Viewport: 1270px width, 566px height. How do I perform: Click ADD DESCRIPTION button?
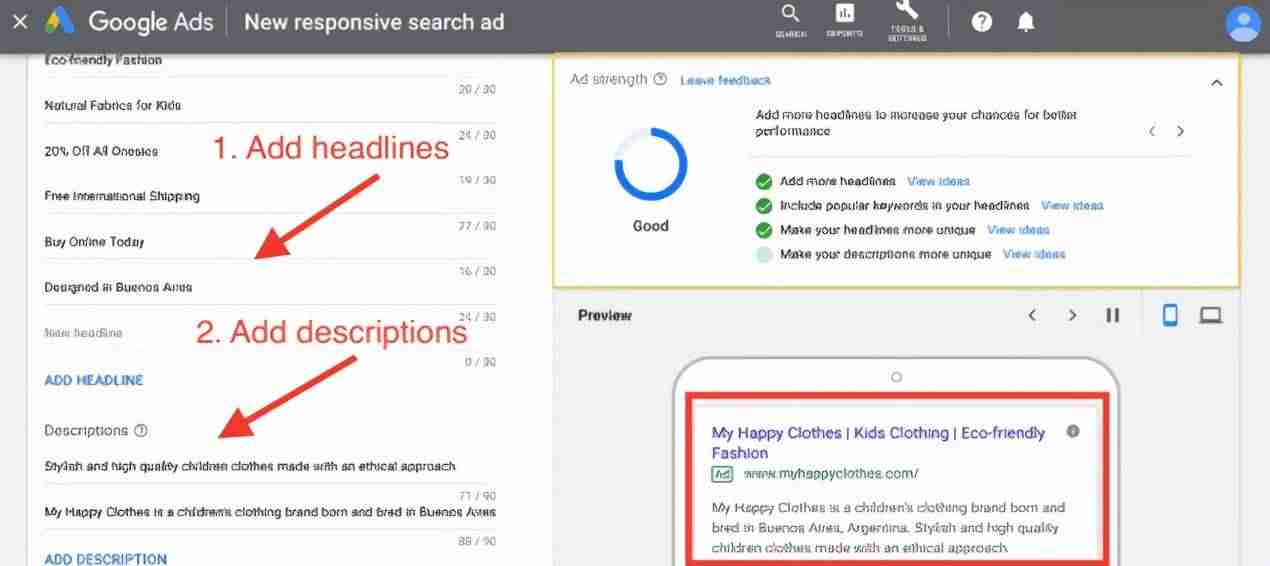pos(106,559)
